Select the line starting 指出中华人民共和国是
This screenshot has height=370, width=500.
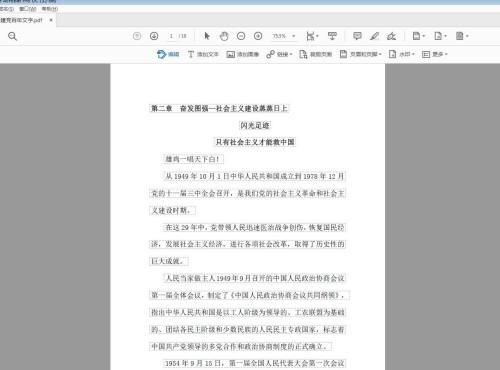(x=247, y=312)
